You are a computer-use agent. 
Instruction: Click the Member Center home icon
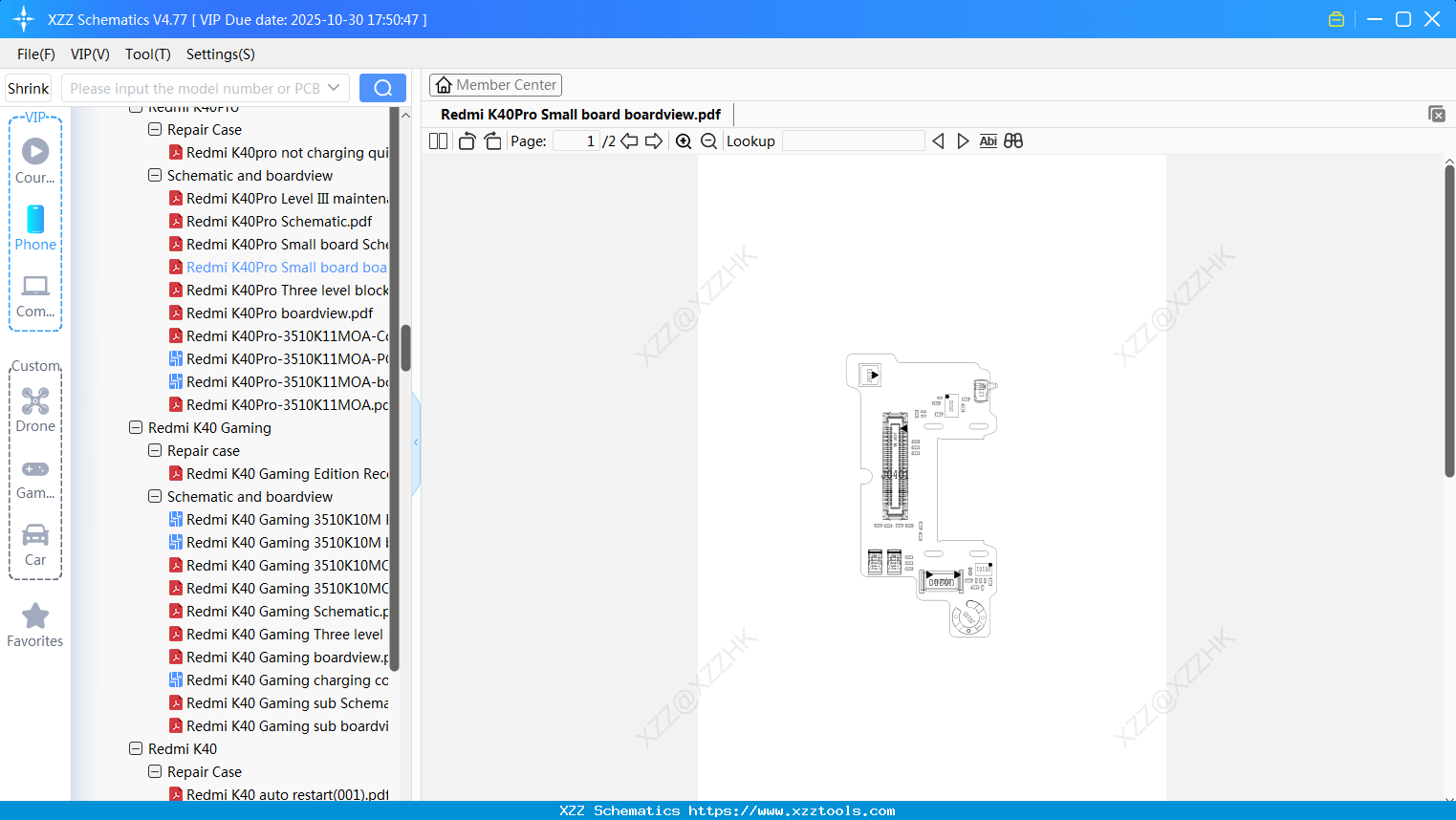point(444,85)
